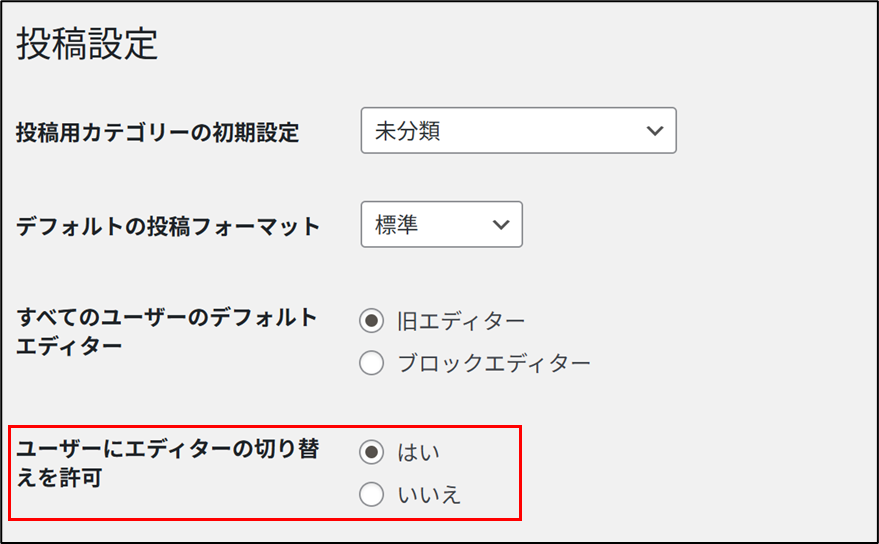
Task: Click the すべてのユーザーのデフォルトエディター label
Action: coord(167,331)
